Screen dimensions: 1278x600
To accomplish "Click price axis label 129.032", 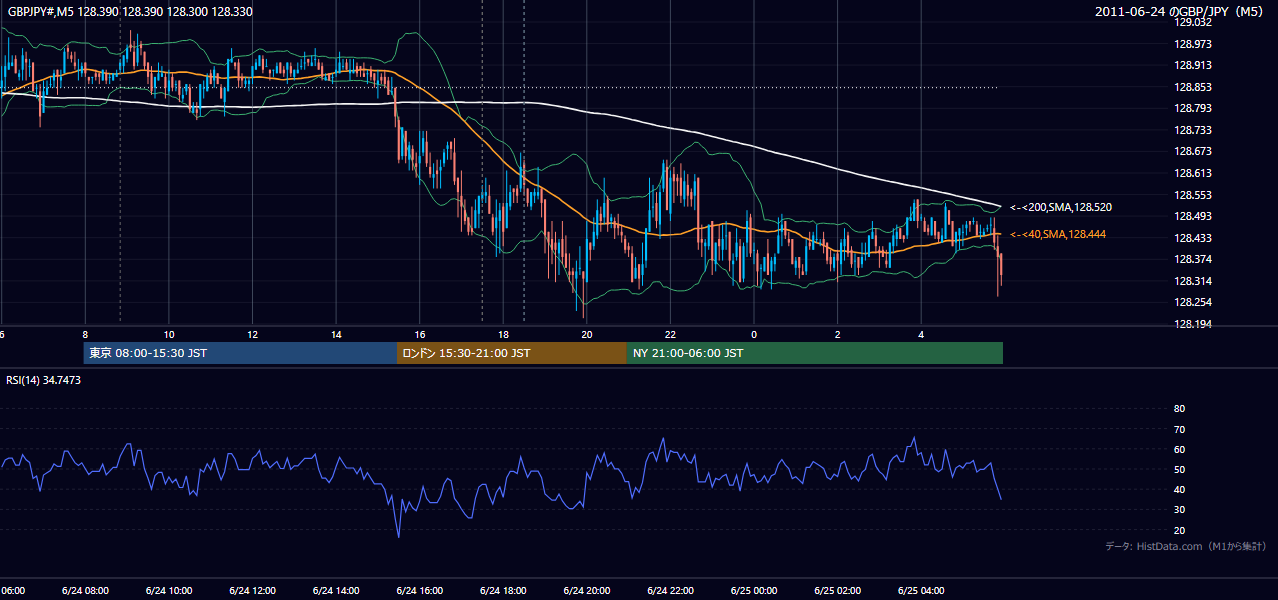I will 1192,22.
